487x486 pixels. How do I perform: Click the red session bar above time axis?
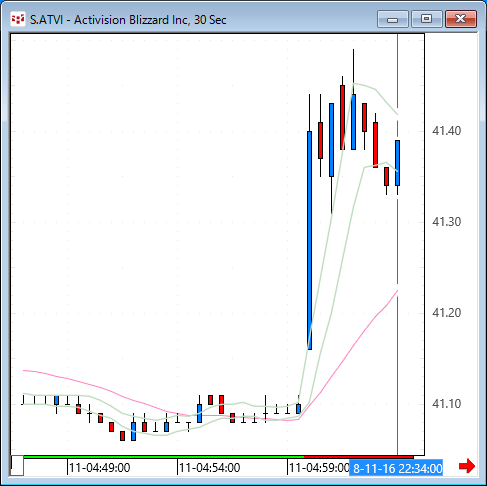coord(359,457)
